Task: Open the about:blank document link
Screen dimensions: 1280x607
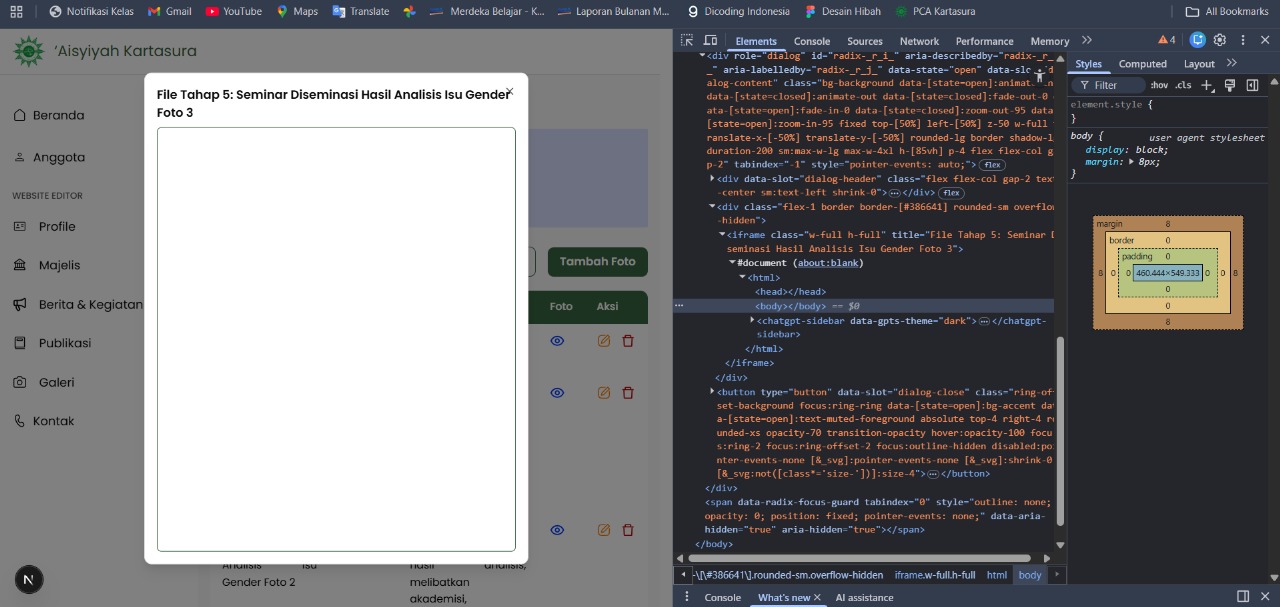Action: 829,263
